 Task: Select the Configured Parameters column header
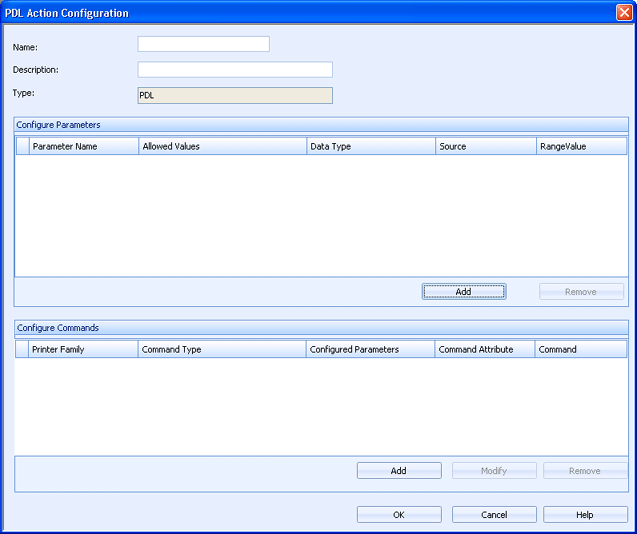(x=370, y=349)
